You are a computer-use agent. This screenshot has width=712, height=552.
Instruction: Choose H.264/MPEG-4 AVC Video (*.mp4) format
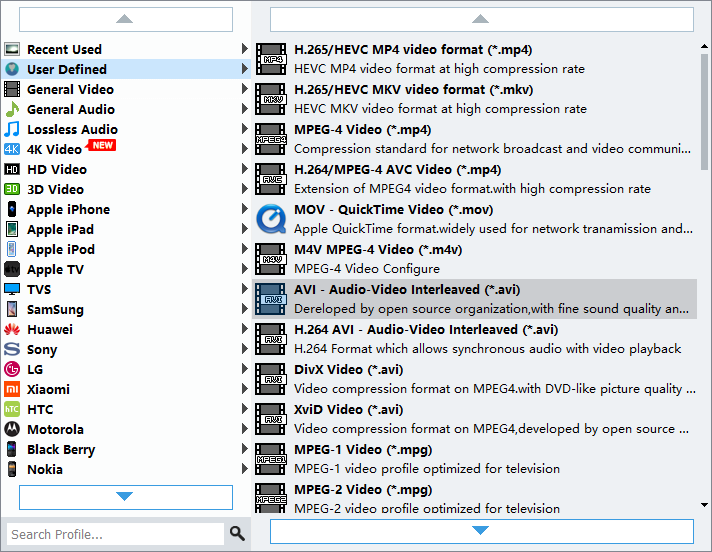[475, 179]
